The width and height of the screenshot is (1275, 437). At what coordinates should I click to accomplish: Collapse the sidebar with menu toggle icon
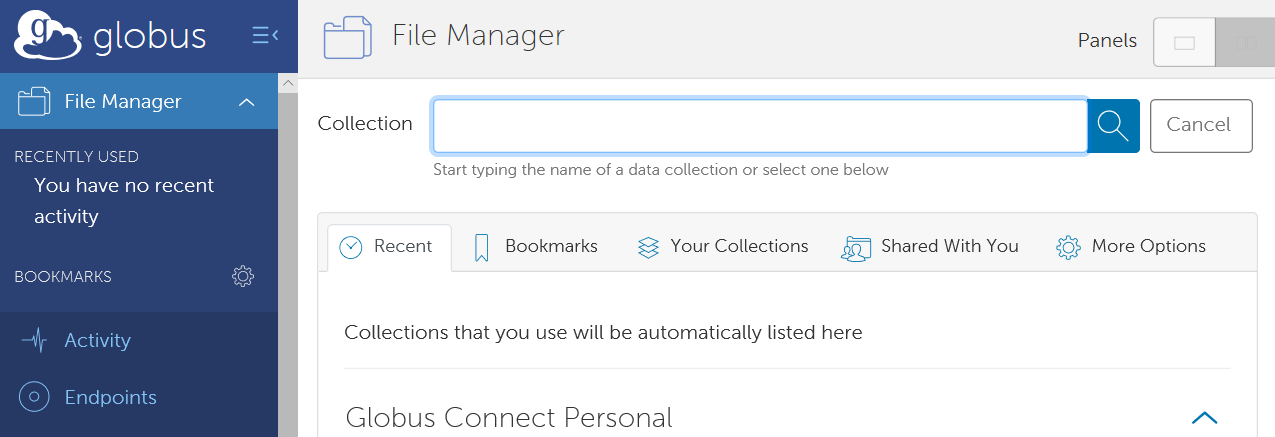[265, 36]
